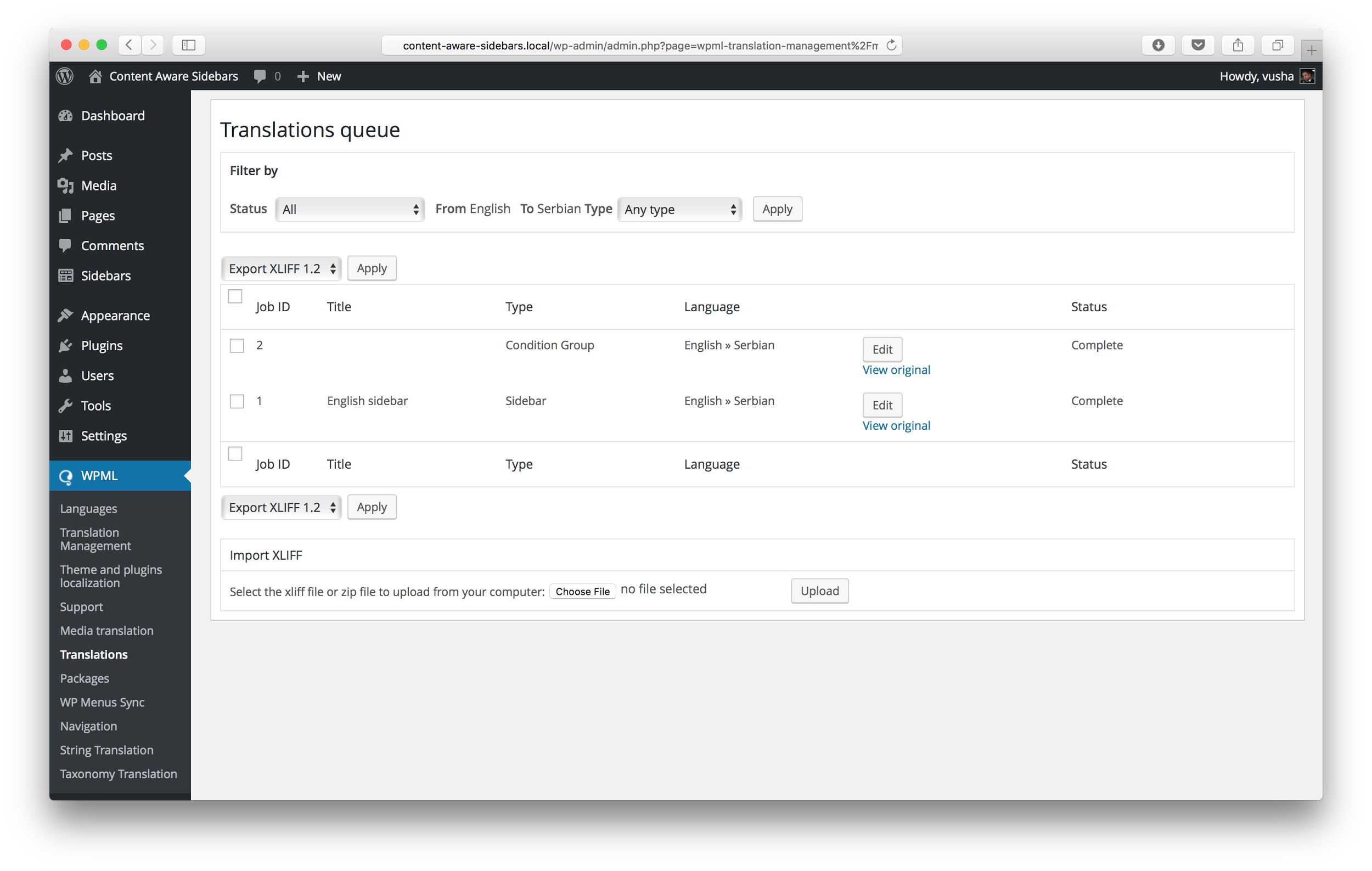Toggle the select-all checkbox in table header

point(235,296)
